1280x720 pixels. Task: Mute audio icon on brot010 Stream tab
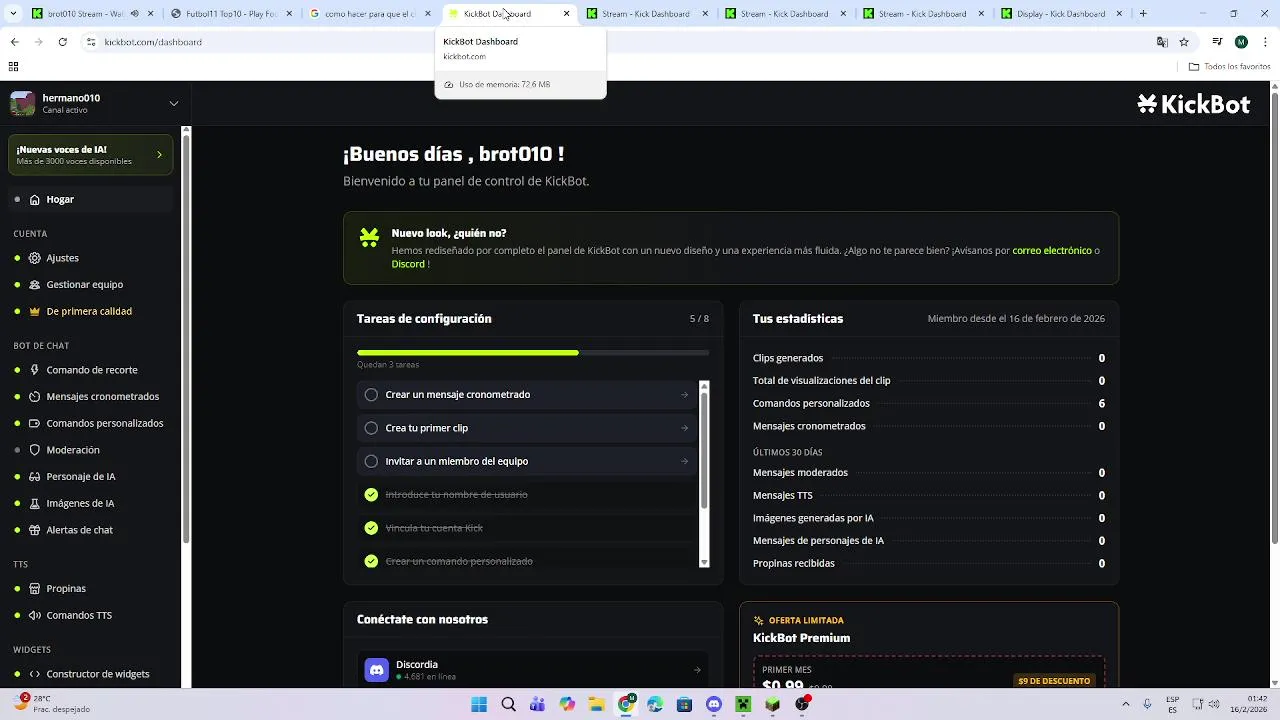(x=135, y=14)
